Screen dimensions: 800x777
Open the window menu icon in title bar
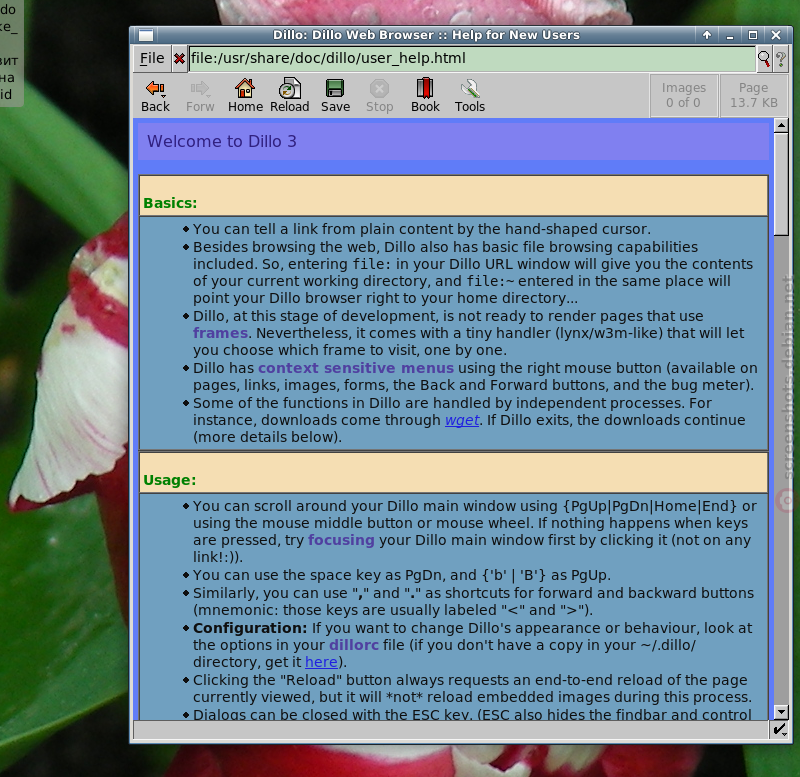146,35
